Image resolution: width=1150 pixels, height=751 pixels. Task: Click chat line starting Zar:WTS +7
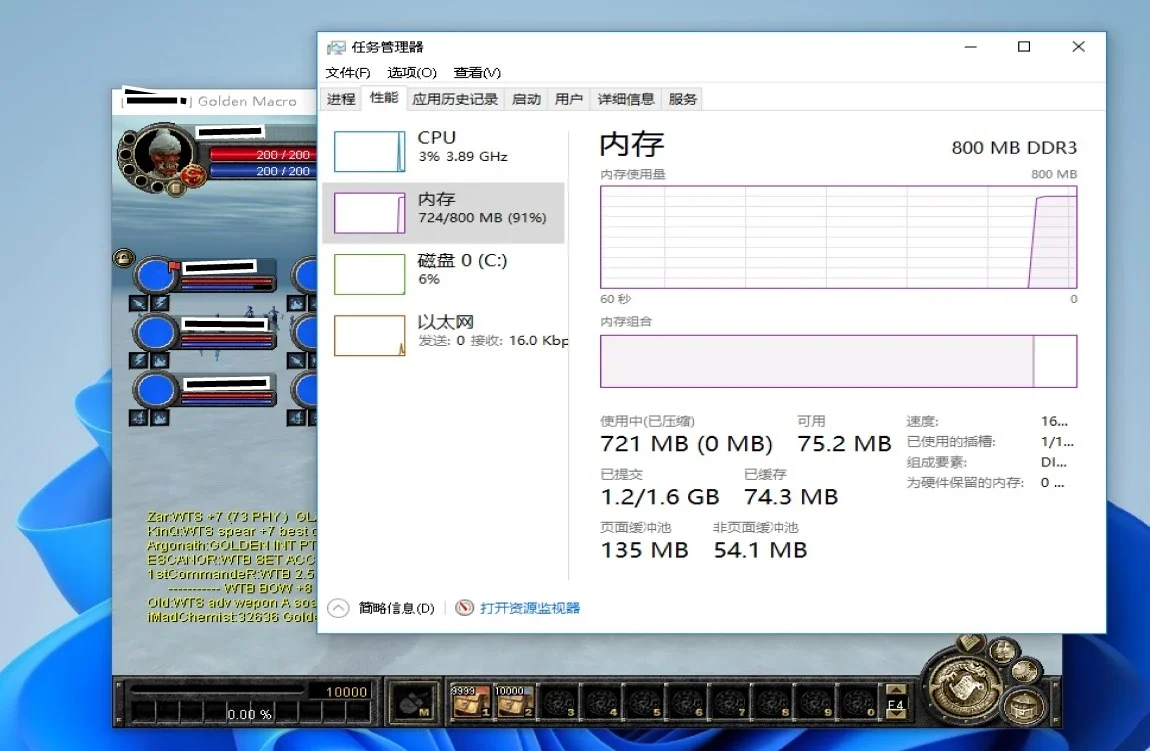(231, 516)
